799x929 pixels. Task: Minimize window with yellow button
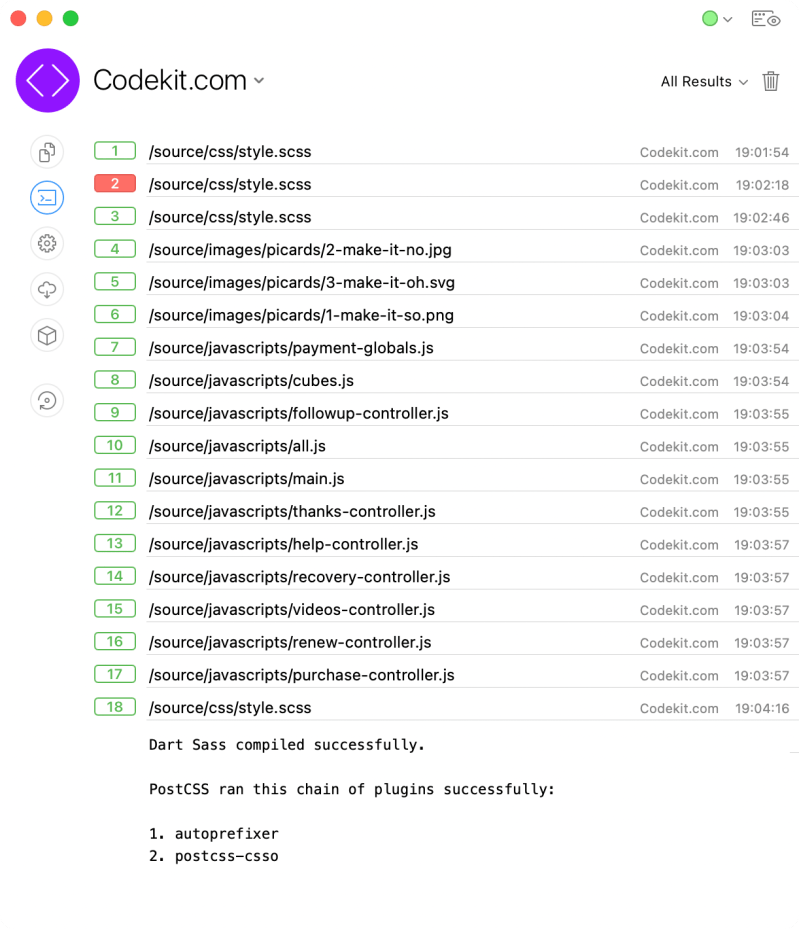click(x=44, y=18)
